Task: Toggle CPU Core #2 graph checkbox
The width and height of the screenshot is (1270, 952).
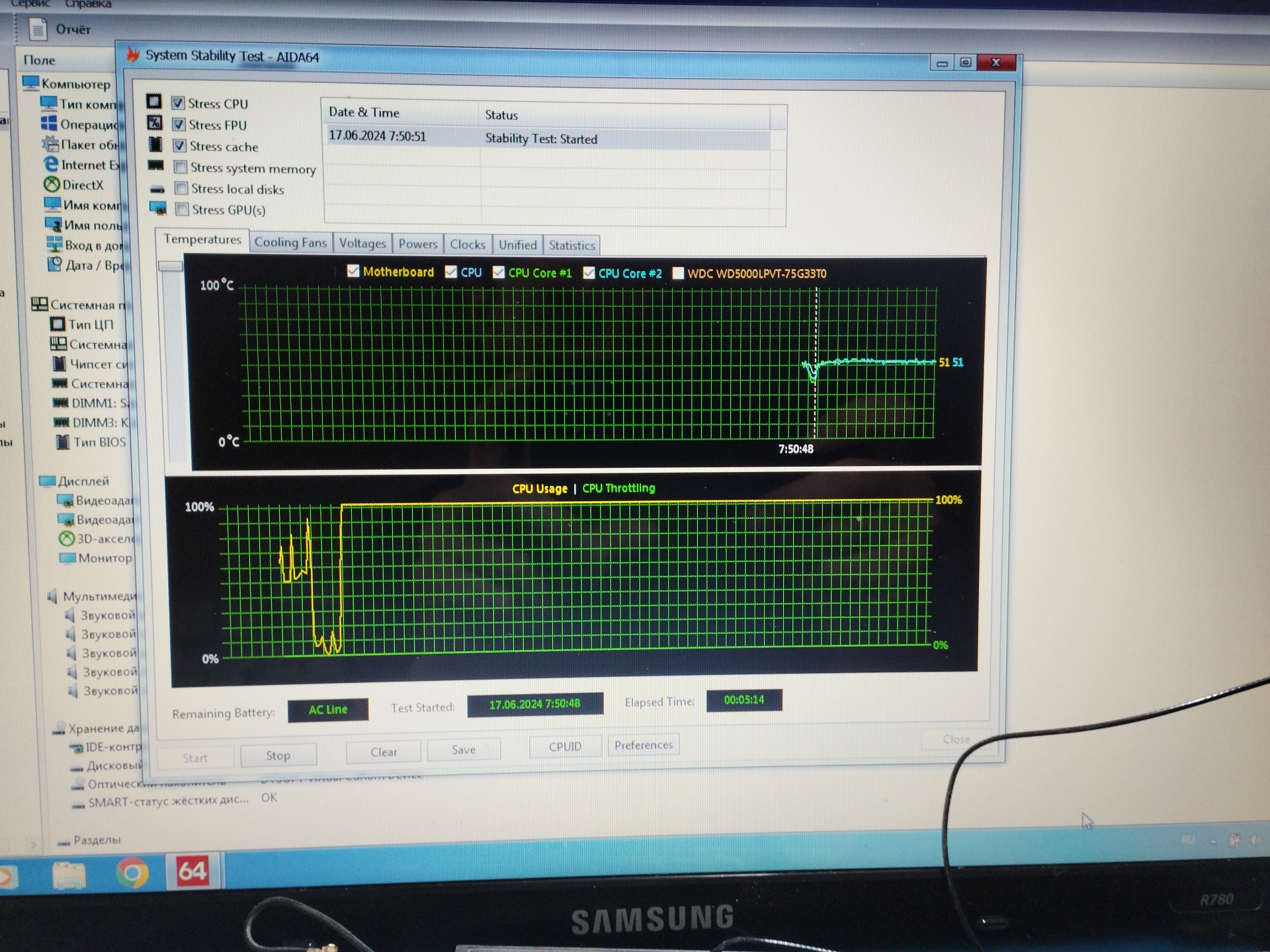Action: click(x=589, y=273)
